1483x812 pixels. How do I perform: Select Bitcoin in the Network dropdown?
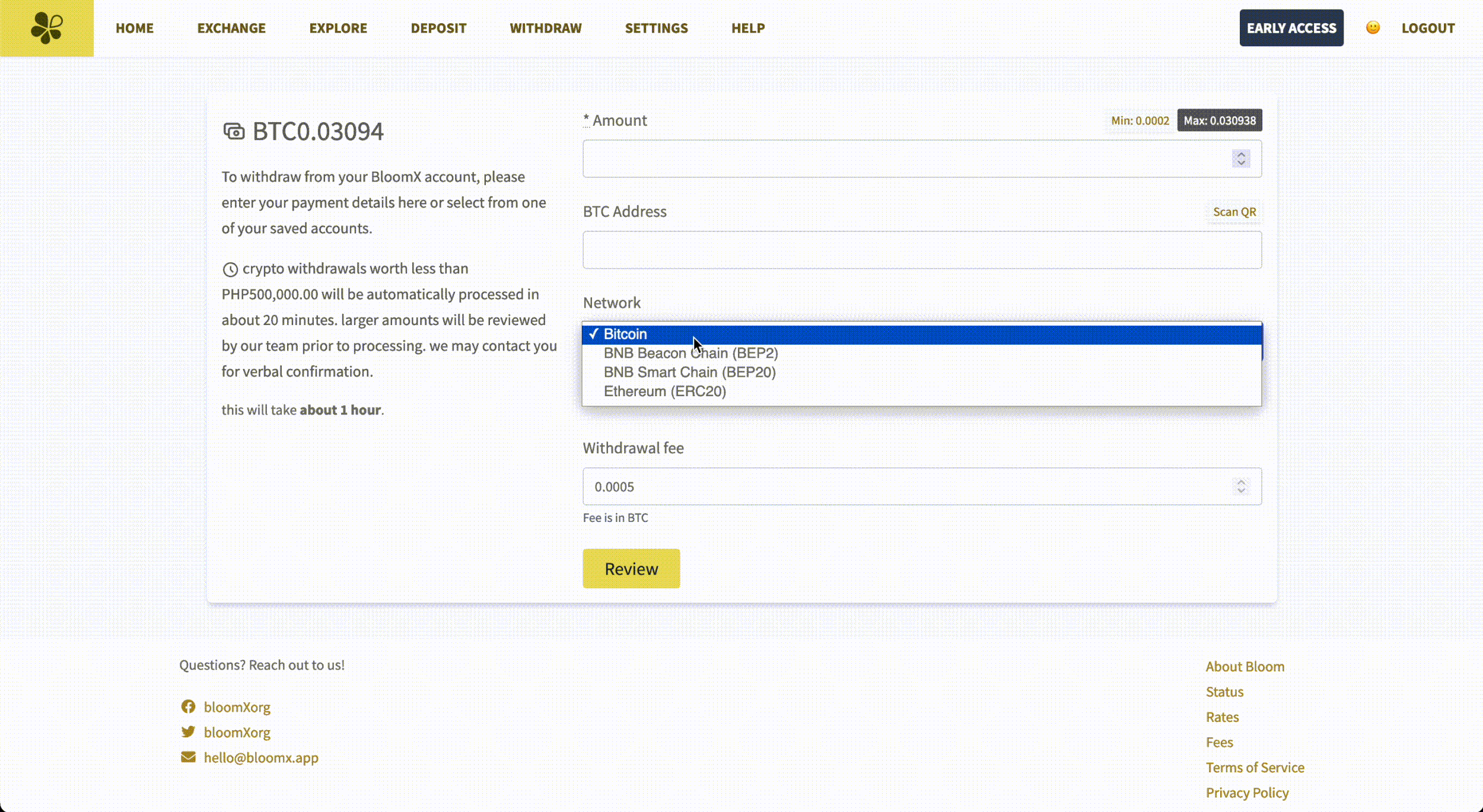coord(625,334)
